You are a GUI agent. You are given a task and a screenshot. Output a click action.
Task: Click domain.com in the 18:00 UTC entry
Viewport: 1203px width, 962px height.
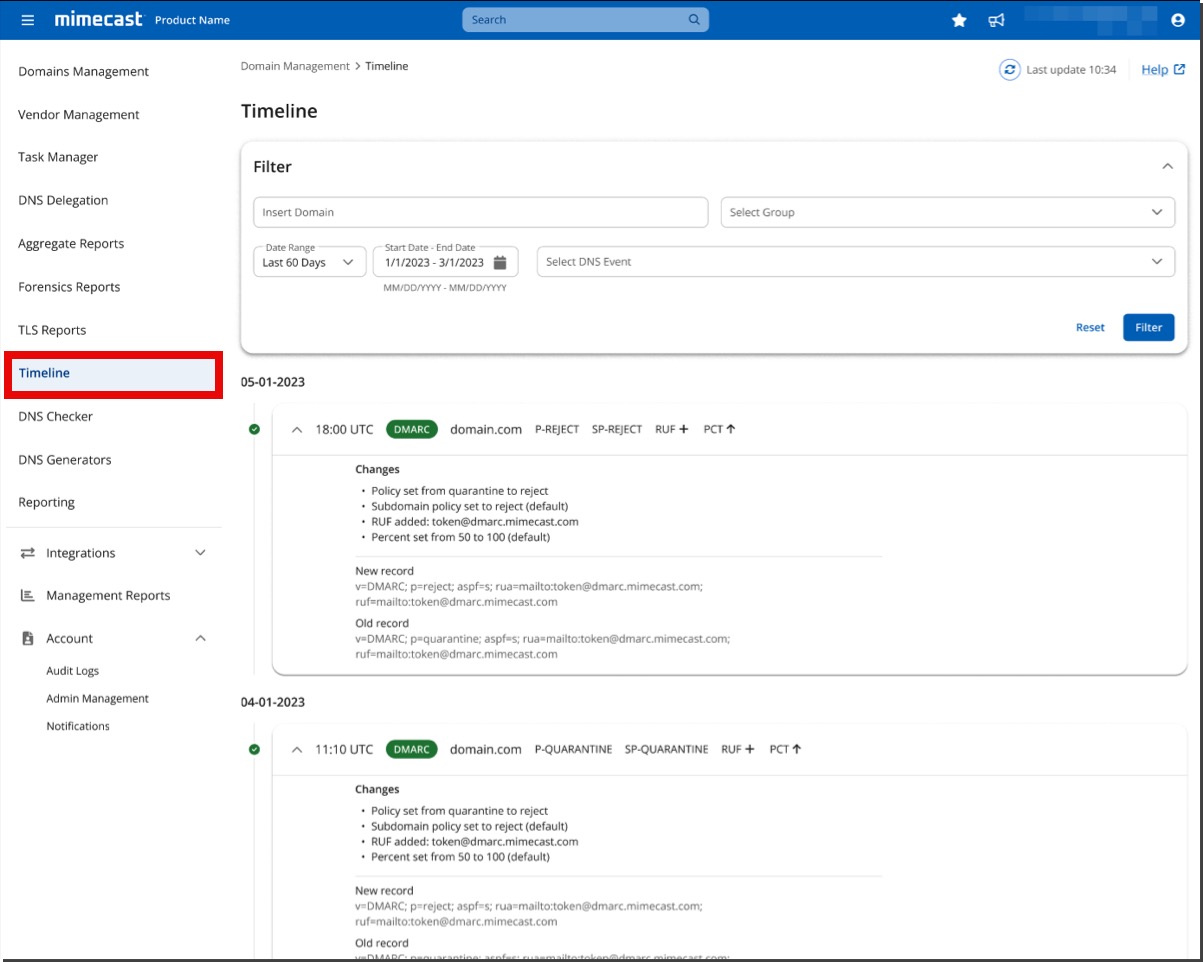(x=486, y=429)
